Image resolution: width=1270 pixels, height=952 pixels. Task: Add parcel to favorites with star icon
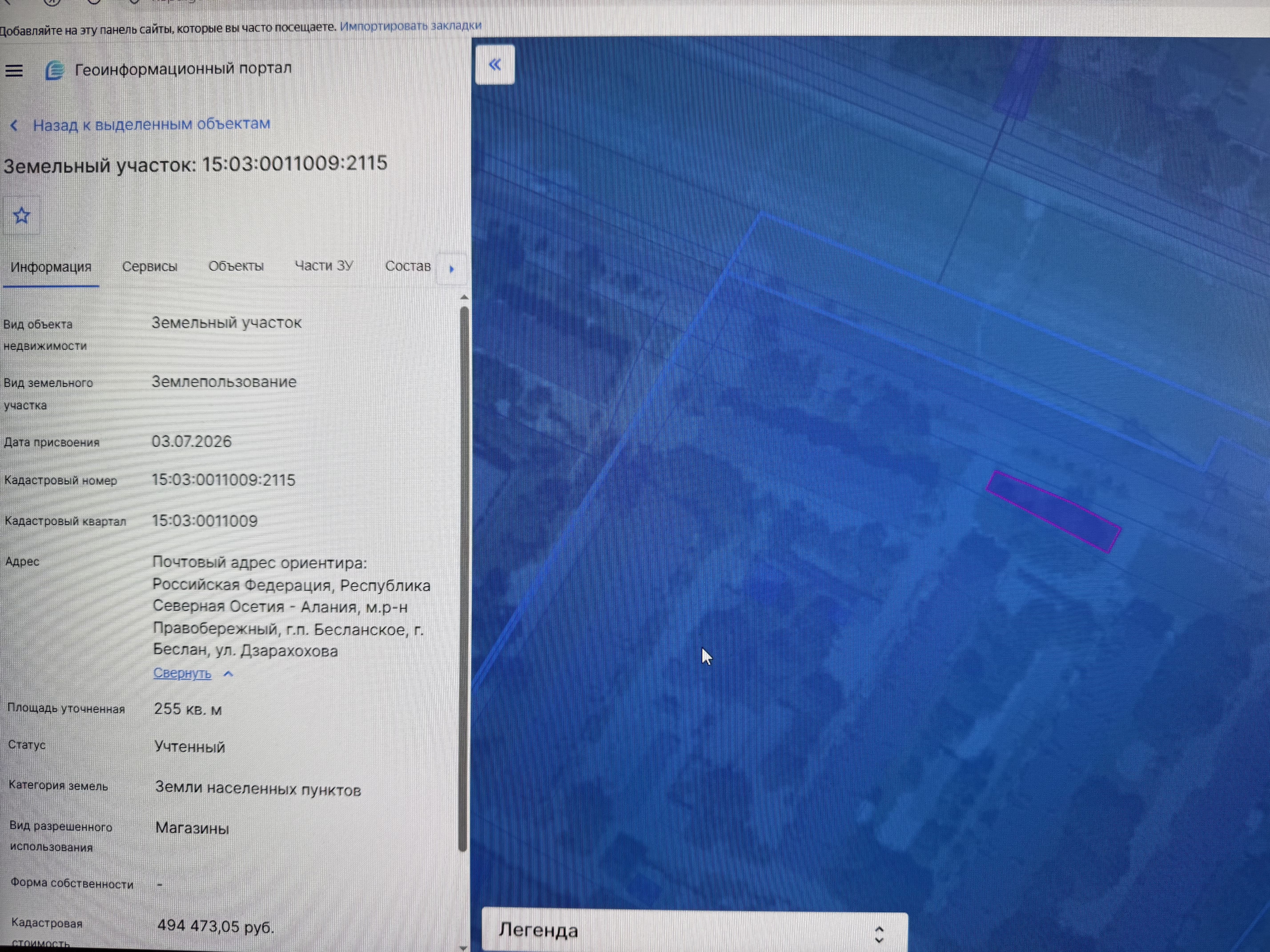[22, 216]
